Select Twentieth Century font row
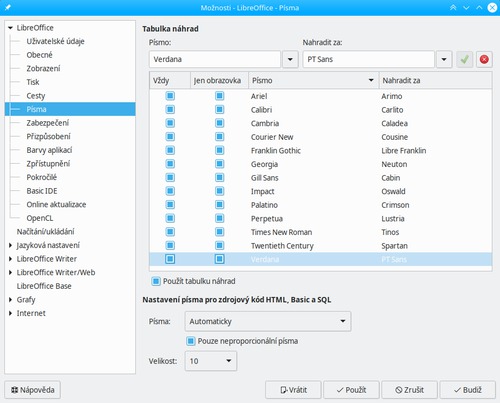500x403 pixels. (x=321, y=246)
